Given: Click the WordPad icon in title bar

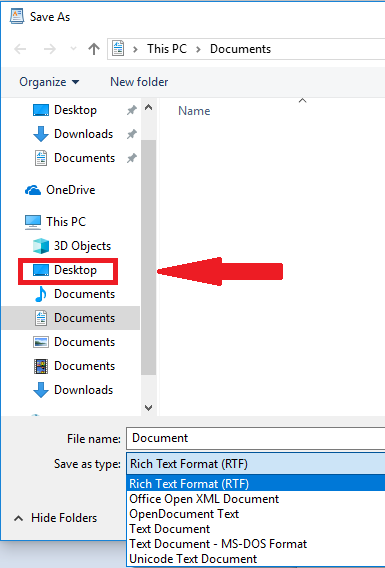Looking at the screenshot, I should (17, 17).
